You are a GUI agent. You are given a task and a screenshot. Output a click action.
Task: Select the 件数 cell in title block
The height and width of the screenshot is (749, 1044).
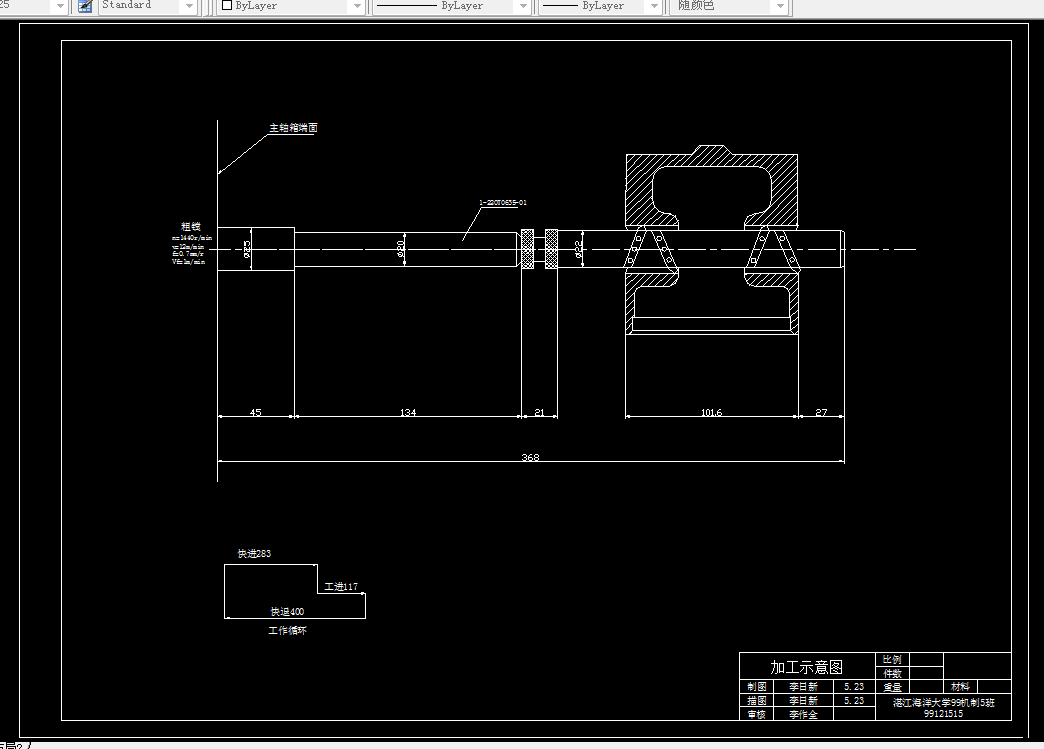(892, 673)
